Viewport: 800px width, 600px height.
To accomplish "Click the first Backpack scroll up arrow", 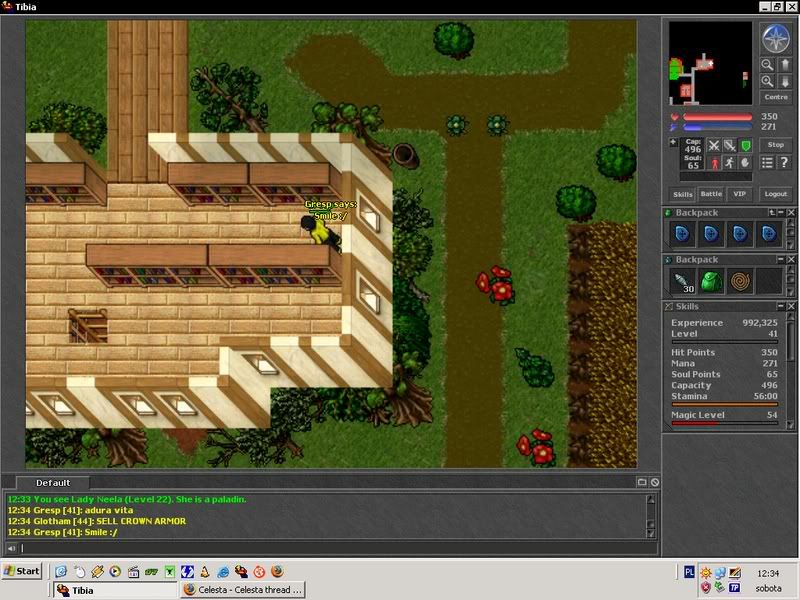I will point(791,223).
